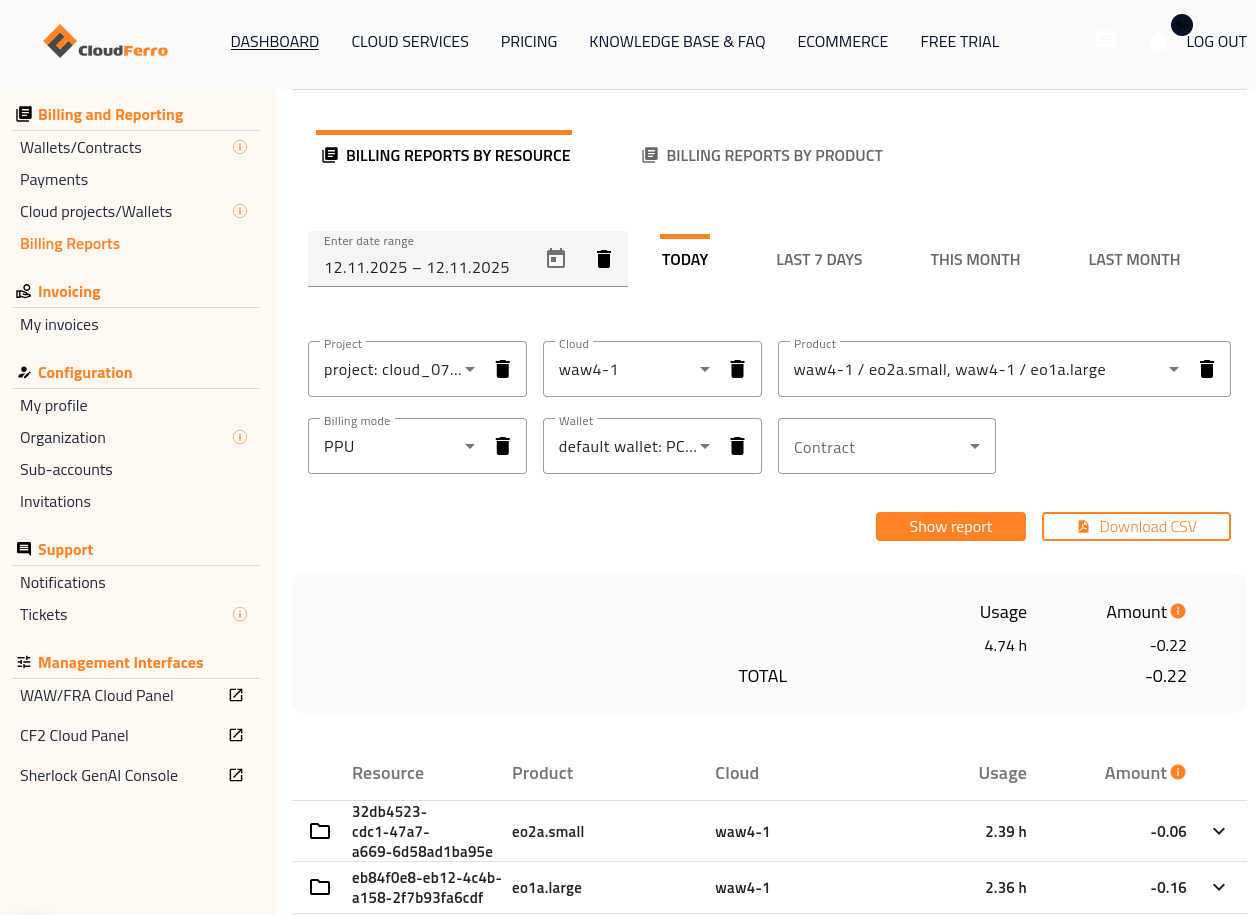Click info icon next to Wallets/Contracts
1256x915 pixels.
click(240, 147)
